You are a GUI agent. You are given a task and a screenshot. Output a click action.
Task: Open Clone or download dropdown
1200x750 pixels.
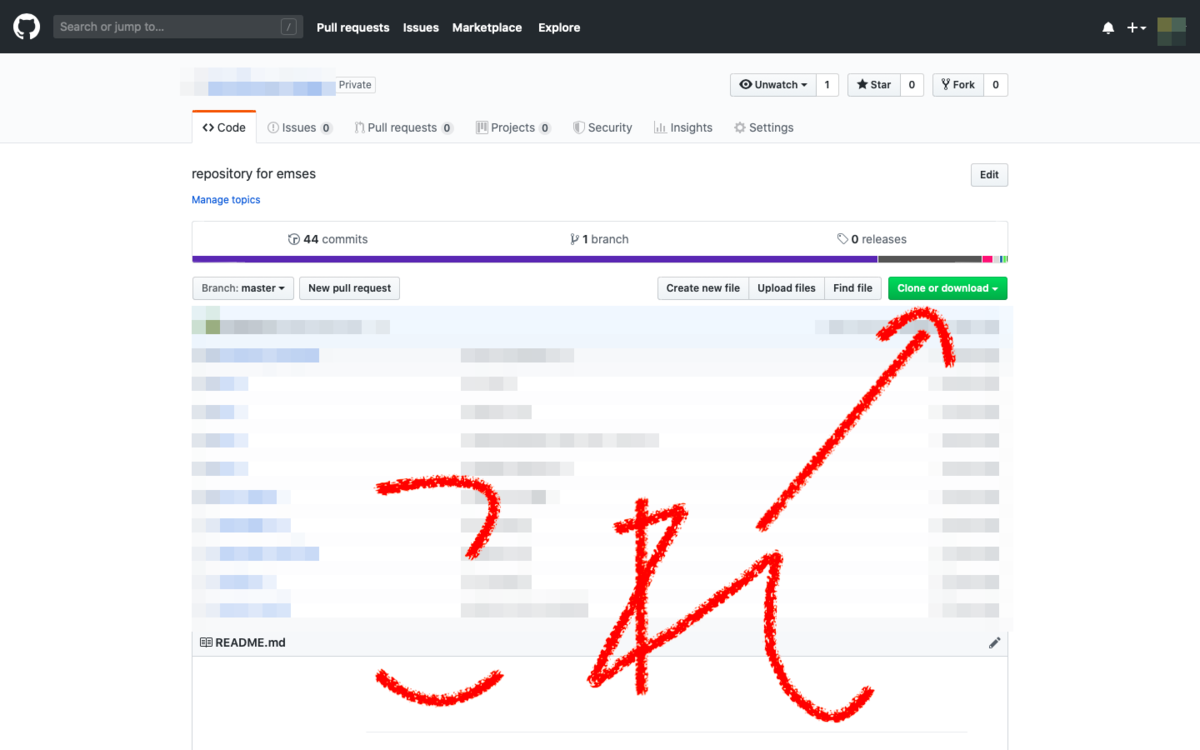[x=948, y=288]
